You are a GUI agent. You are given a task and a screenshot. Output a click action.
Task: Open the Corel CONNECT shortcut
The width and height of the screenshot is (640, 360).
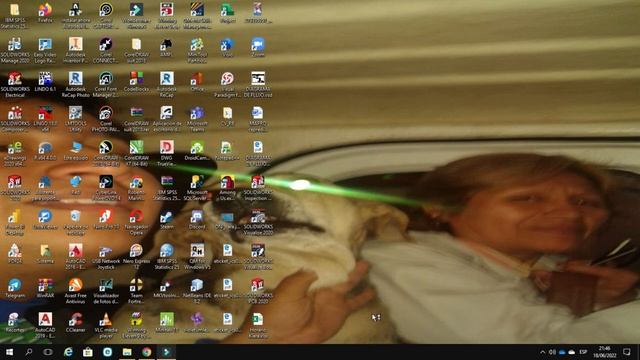pyautogui.click(x=106, y=50)
